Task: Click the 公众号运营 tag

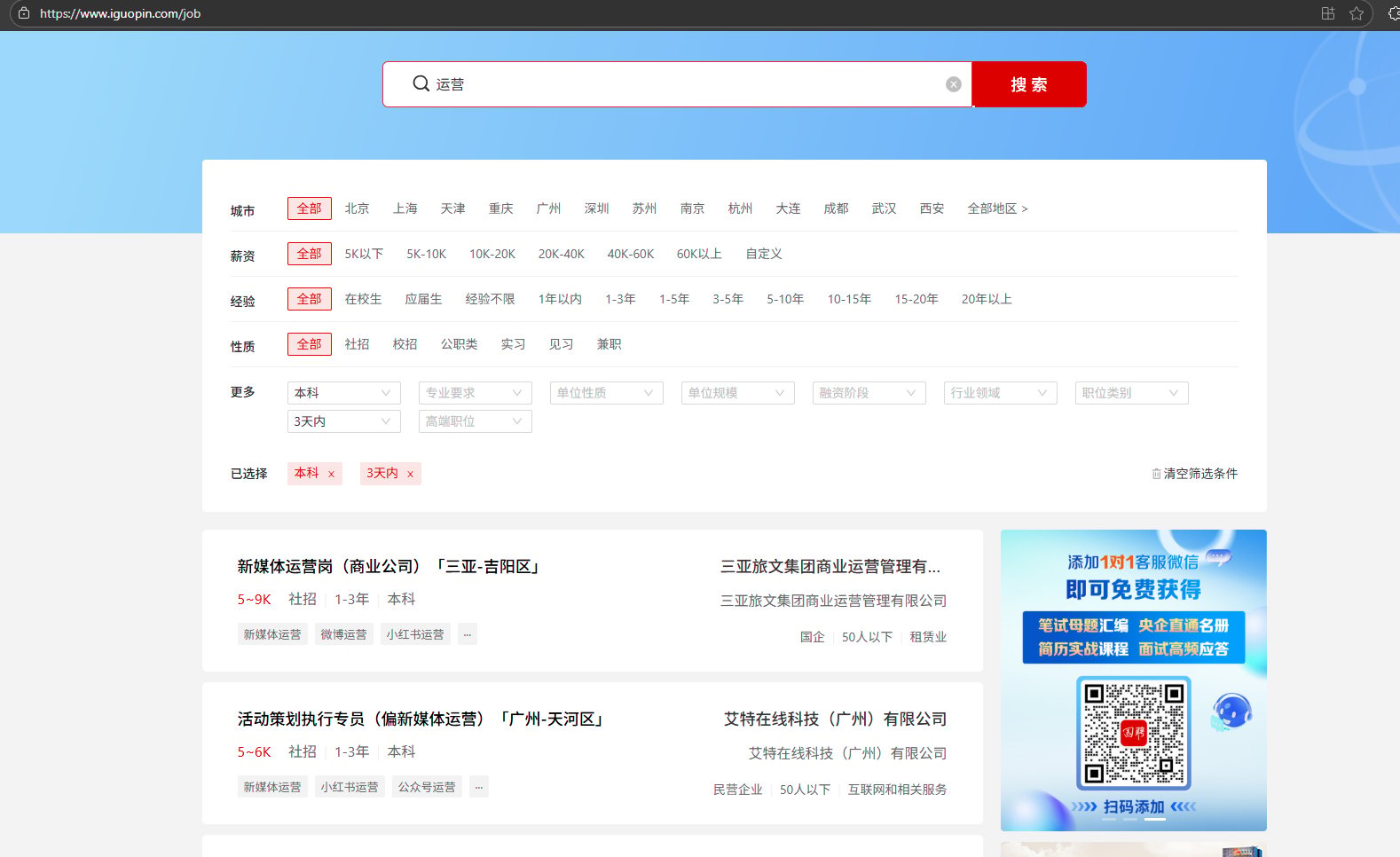Action: point(427,787)
